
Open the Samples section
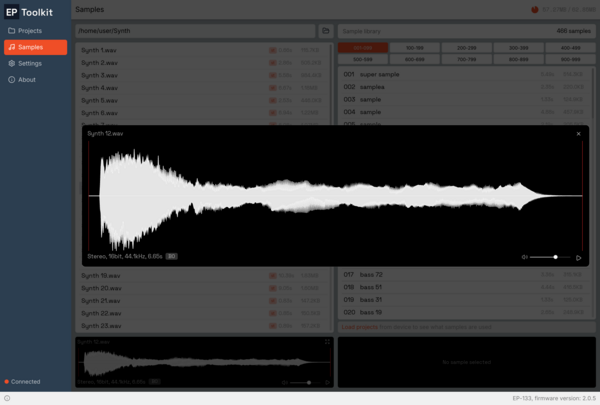coord(36,47)
